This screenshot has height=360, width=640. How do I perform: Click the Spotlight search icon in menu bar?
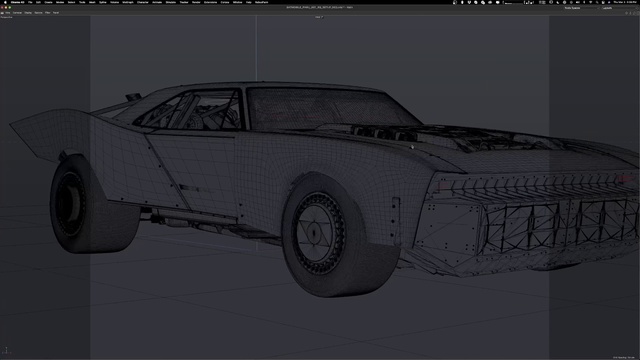[x=597, y=2]
